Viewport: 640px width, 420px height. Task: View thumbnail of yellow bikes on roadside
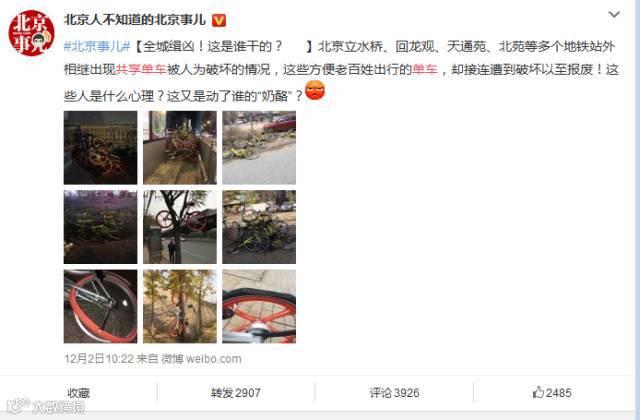pos(259,148)
